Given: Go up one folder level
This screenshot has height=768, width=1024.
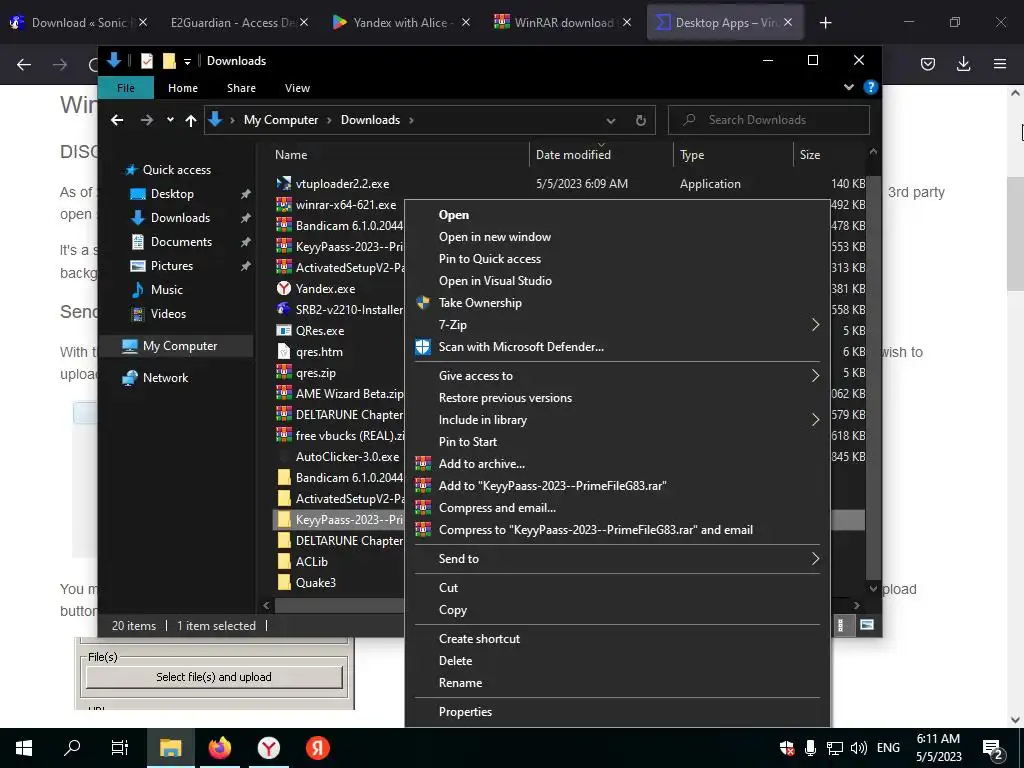Looking at the screenshot, I should [x=191, y=120].
